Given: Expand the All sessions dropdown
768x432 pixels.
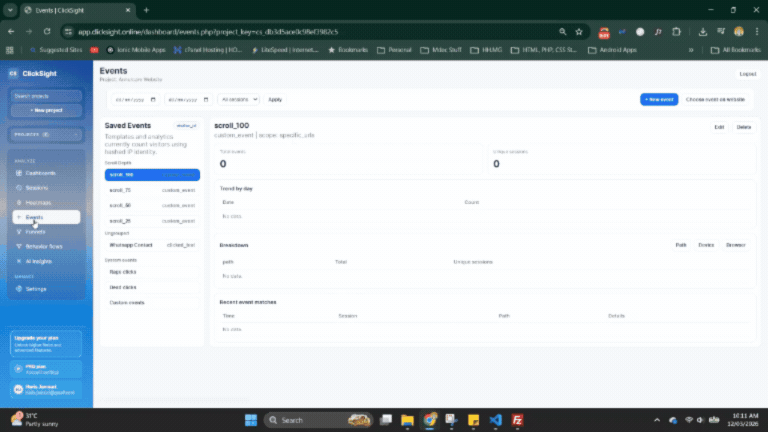Looking at the screenshot, I should 239,99.
